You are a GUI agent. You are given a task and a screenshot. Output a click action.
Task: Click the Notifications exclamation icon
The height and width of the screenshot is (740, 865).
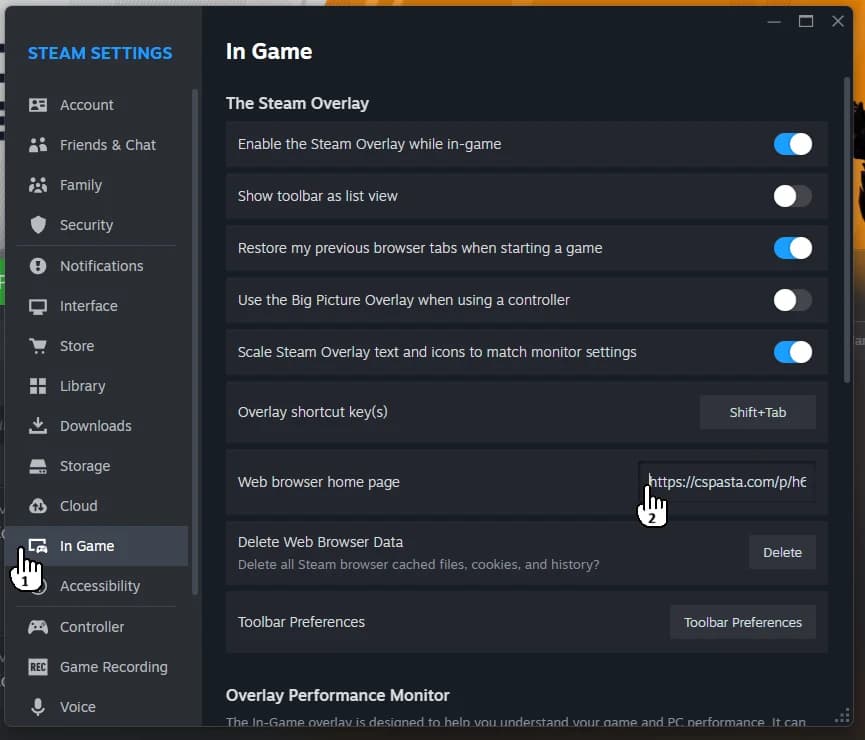coord(38,266)
